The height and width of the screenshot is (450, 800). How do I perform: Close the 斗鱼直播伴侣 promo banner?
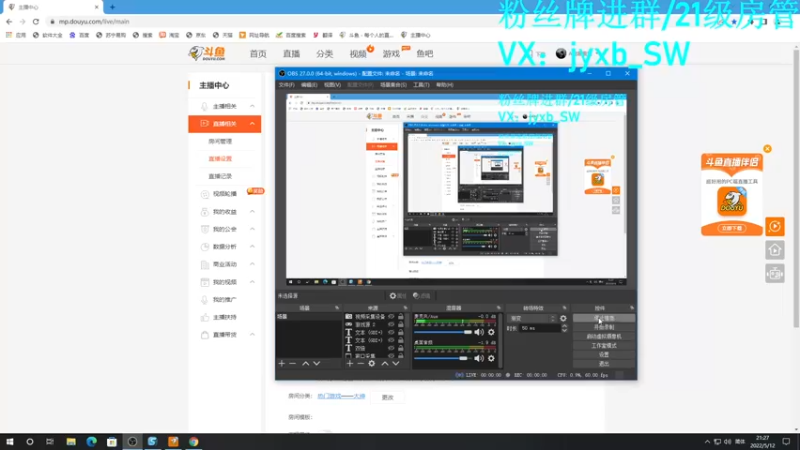pyautogui.click(x=767, y=149)
